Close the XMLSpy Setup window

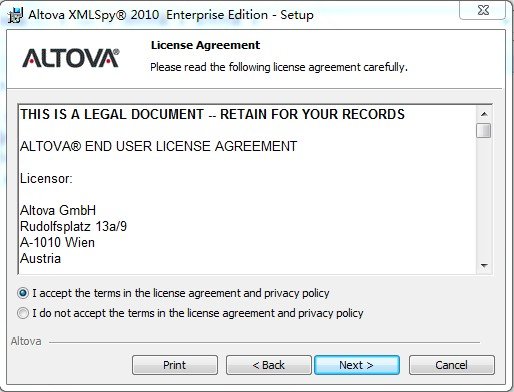pos(483,10)
